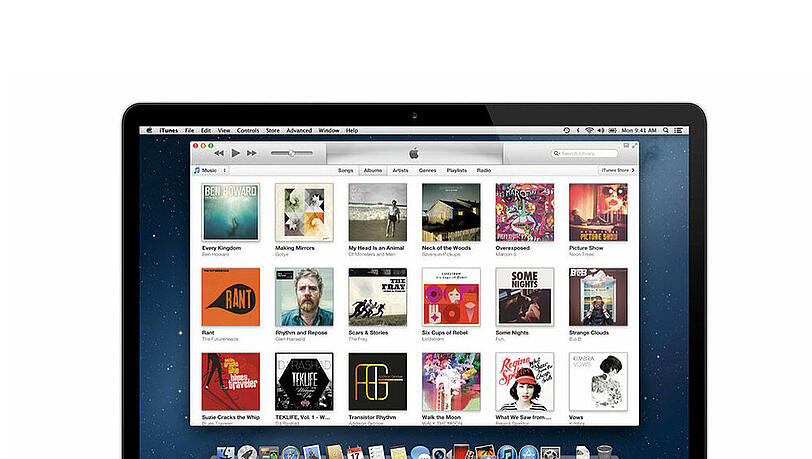Viewport: 812px width, 459px height.
Task: Select the Every Kingdom album cover
Action: (x=230, y=212)
